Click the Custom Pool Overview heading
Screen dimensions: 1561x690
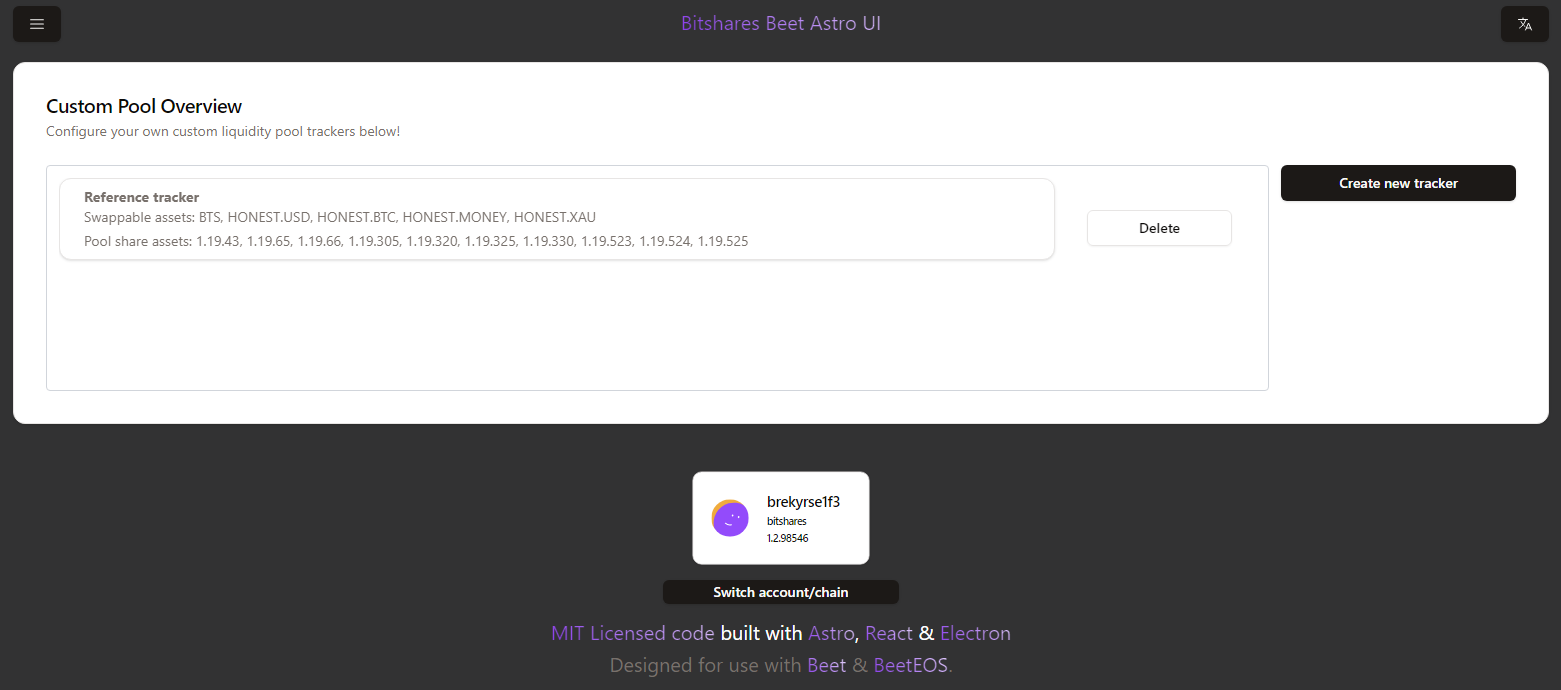pos(144,106)
